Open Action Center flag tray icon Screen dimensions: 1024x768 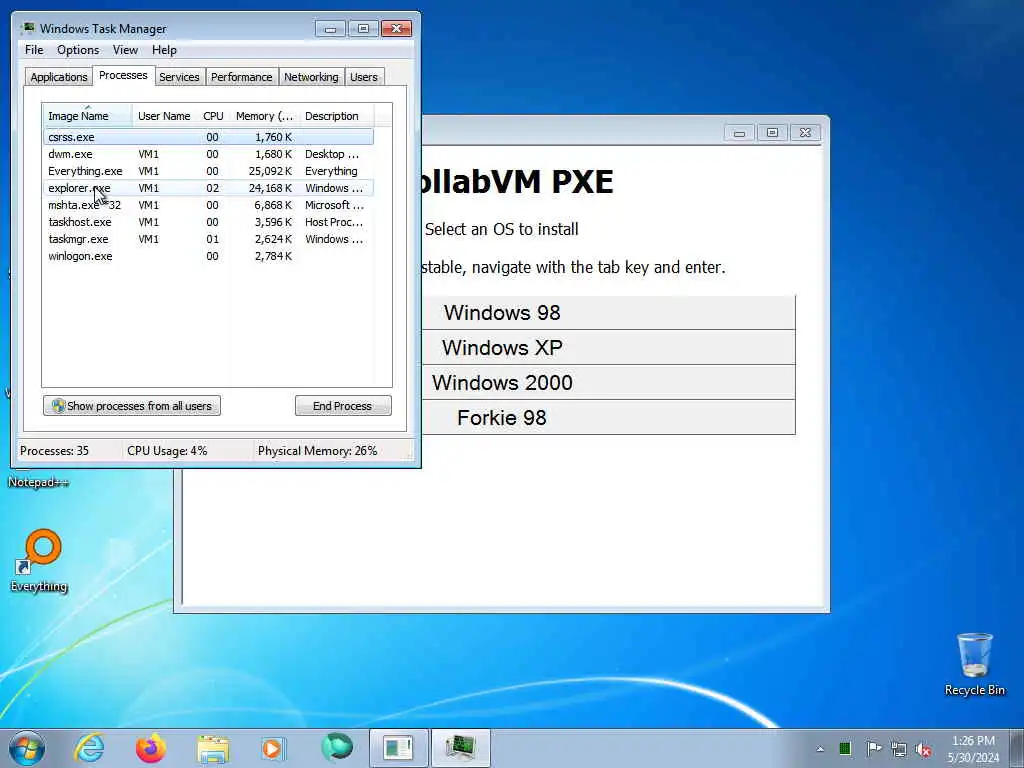click(873, 748)
